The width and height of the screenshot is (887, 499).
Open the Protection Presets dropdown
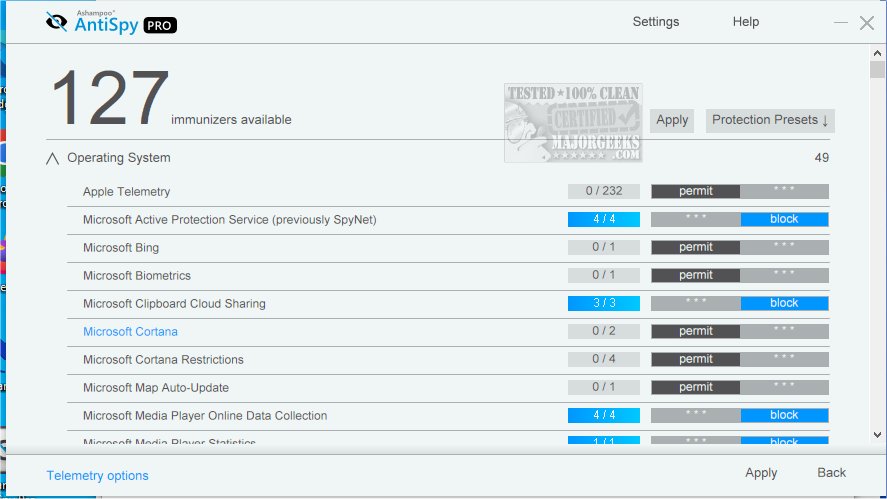point(770,120)
